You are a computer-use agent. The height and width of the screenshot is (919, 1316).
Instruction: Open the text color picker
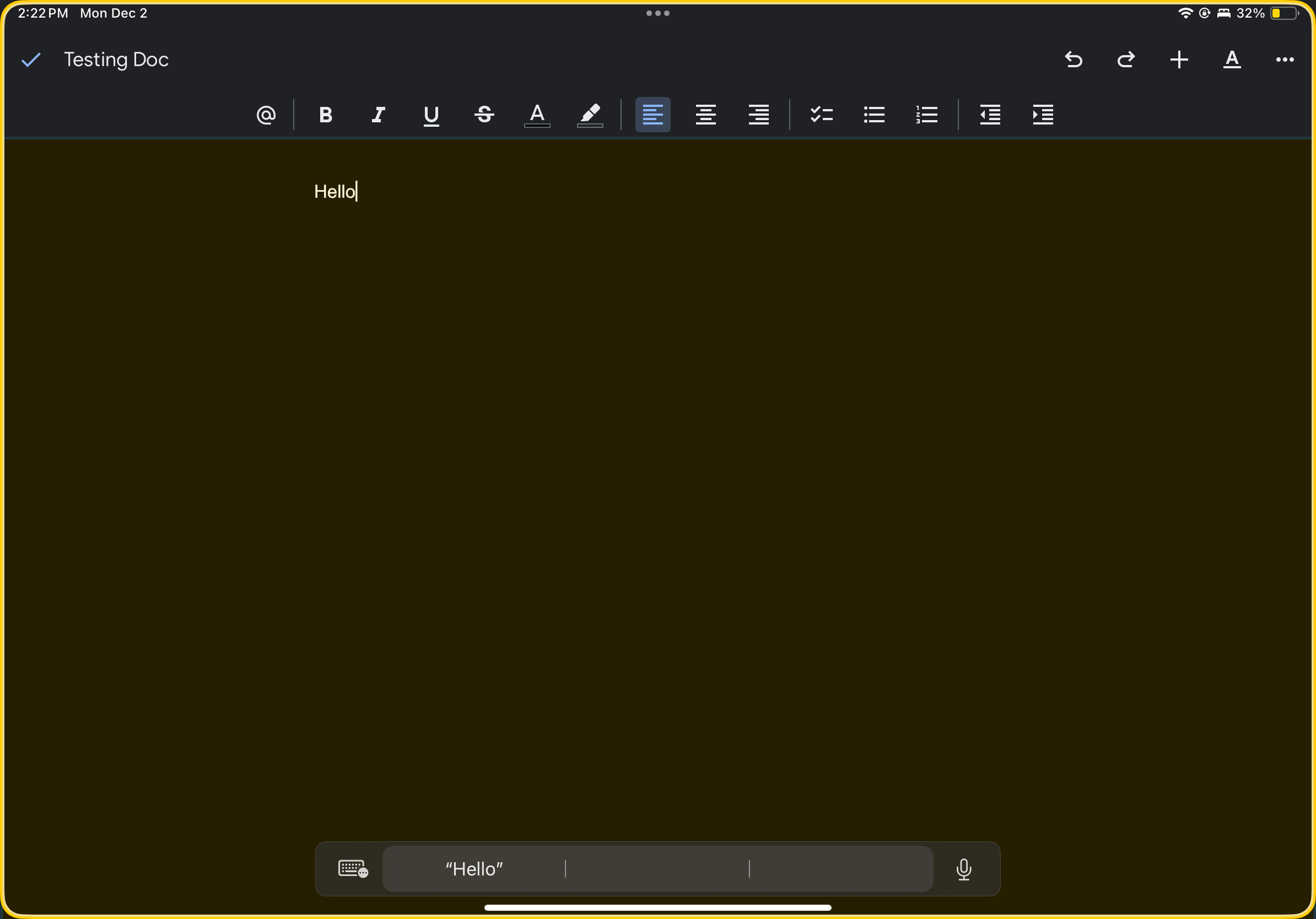tap(537, 115)
